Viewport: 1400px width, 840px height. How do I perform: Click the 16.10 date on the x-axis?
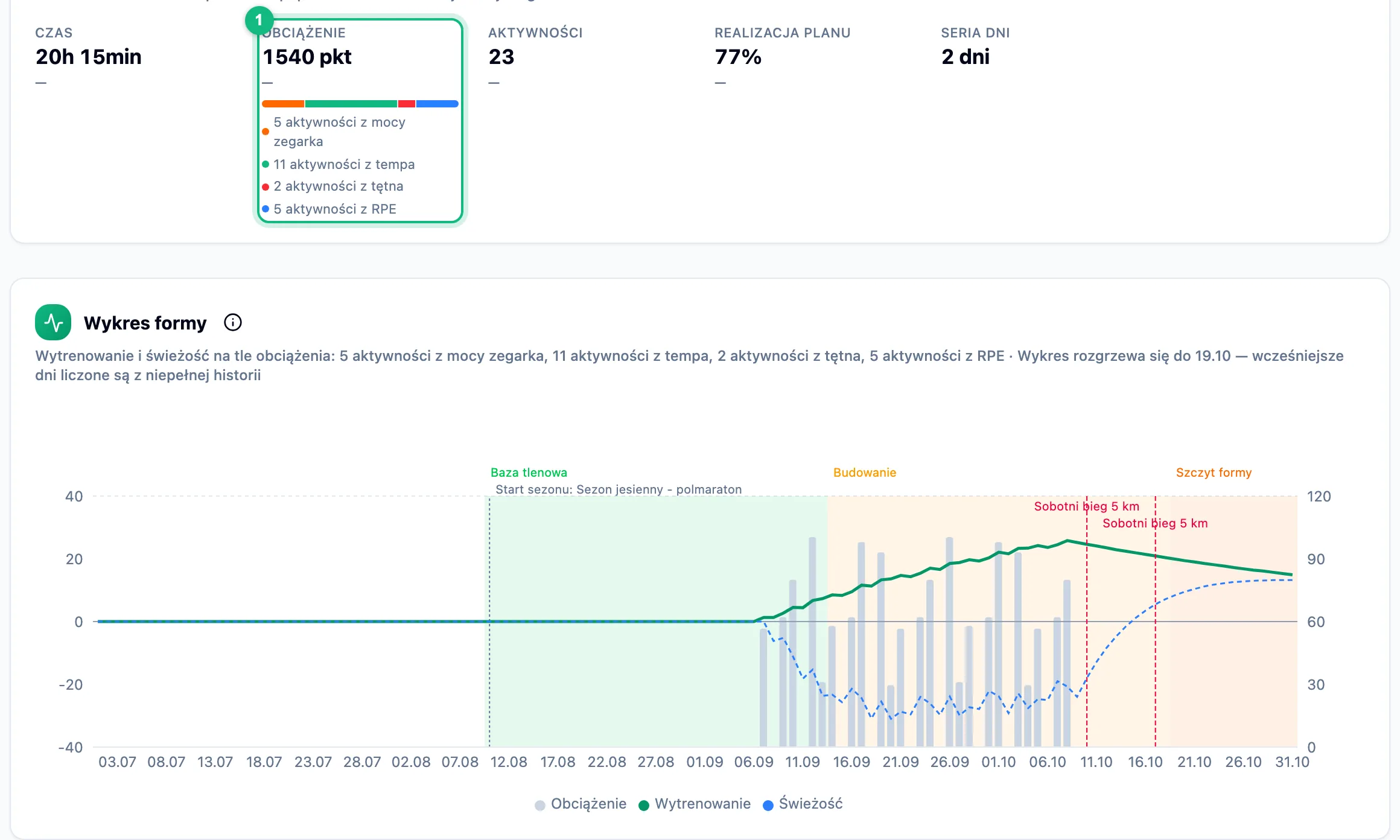click(1145, 762)
